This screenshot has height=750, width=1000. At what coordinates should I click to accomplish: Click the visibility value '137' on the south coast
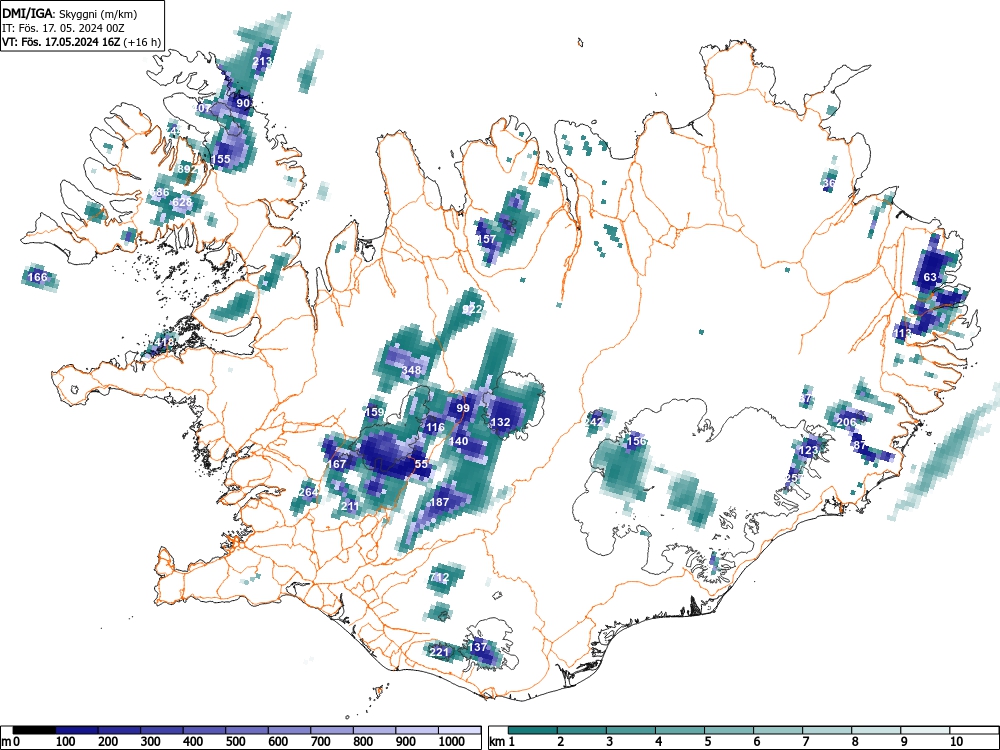pos(478,647)
